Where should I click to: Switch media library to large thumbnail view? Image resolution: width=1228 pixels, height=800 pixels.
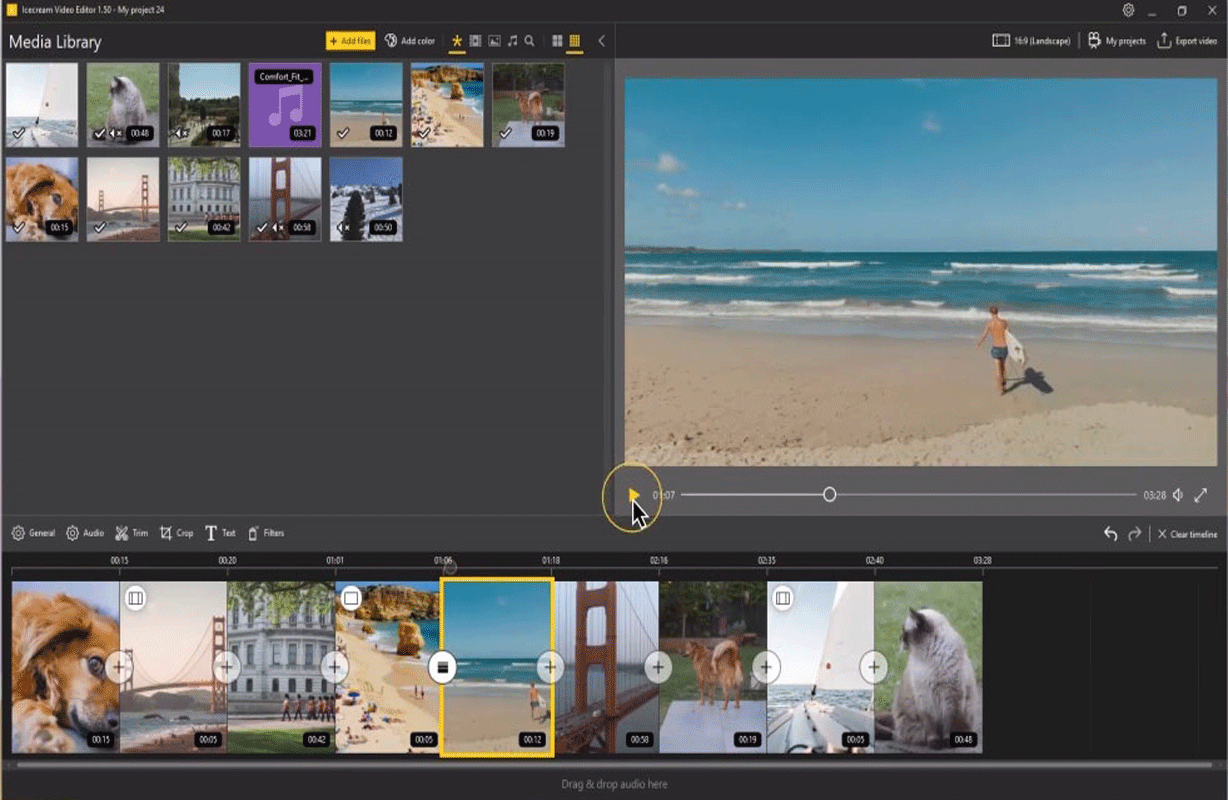pyautogui.click(x=557, y=41)
